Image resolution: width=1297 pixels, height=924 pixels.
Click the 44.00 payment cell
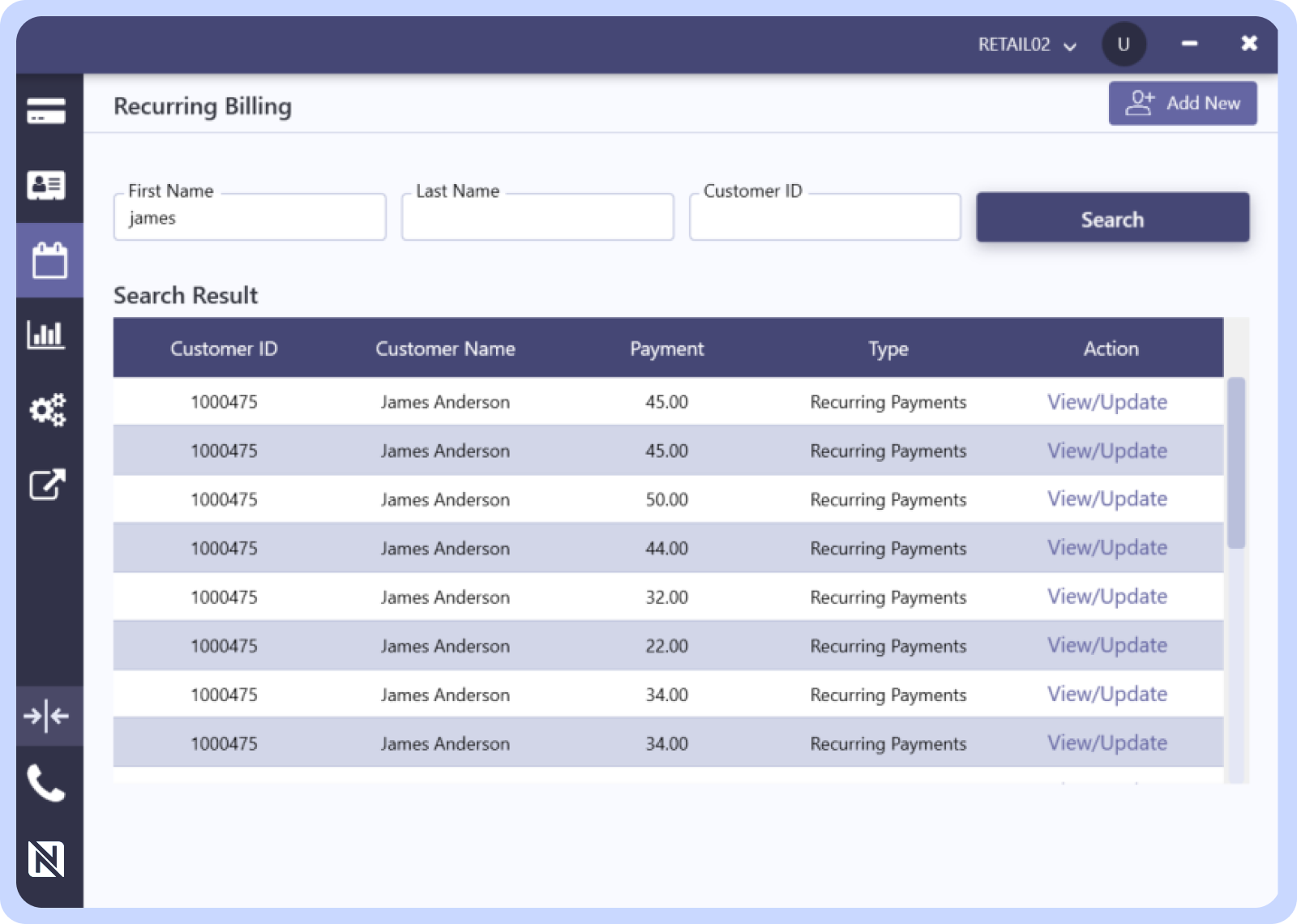666,548
